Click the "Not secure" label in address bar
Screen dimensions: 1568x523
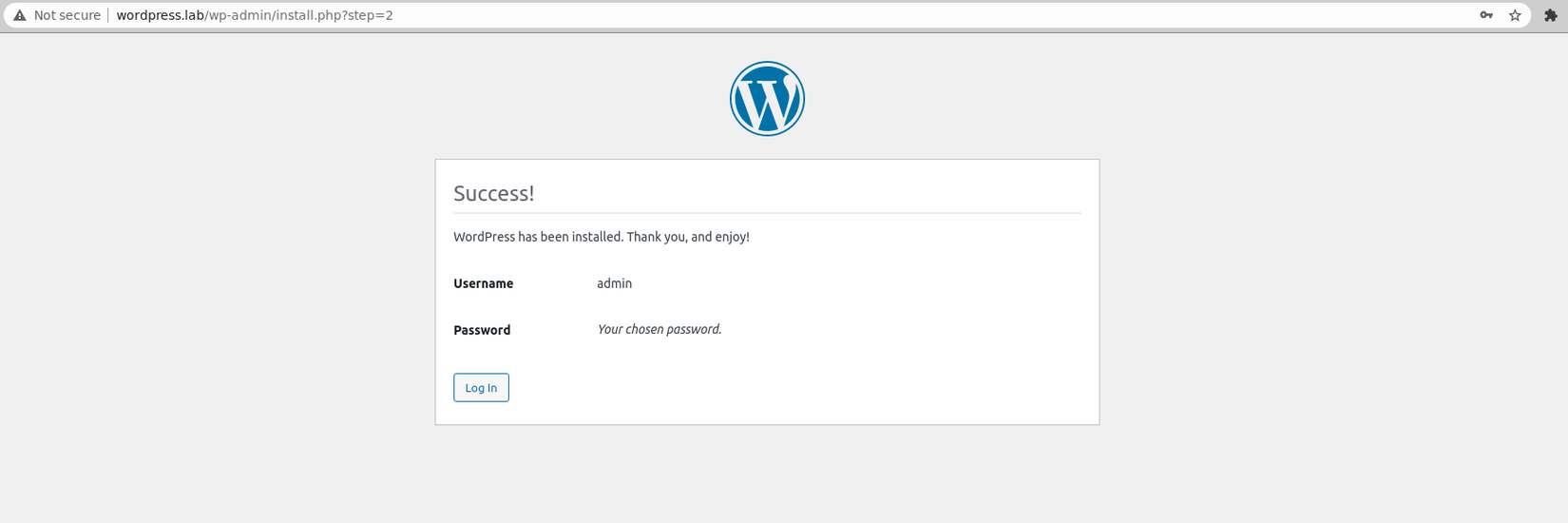click(x=67, y=15)
